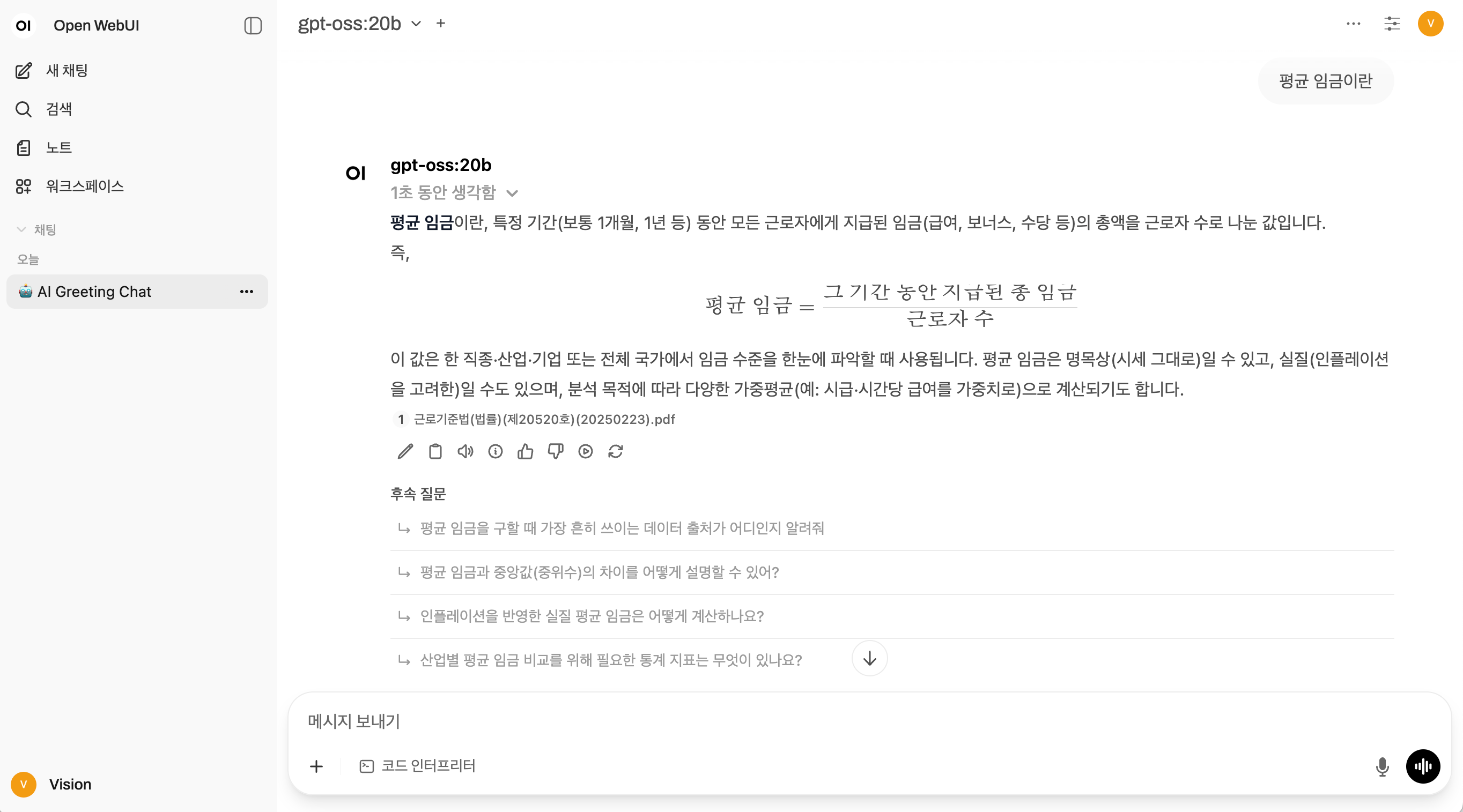This screenshot has width=1463, height=812.
Task: Select the follow-up about 중앙값 차이
Action: 599,572
